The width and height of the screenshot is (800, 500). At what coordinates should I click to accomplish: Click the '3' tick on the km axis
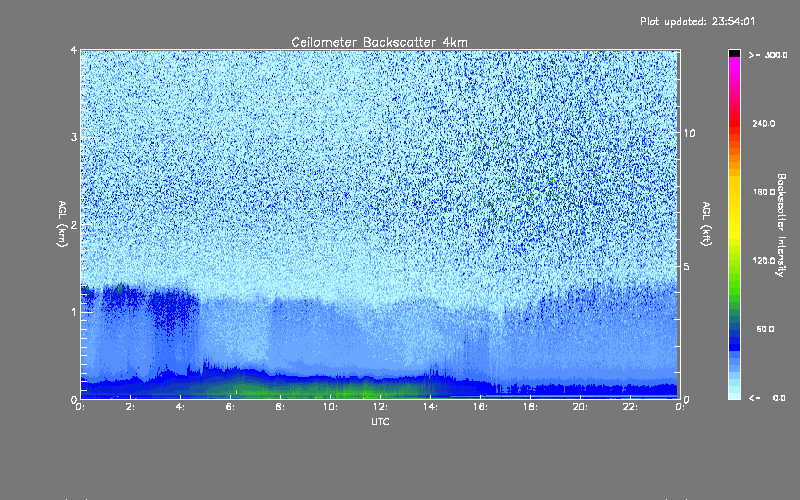tap(74, 137)
